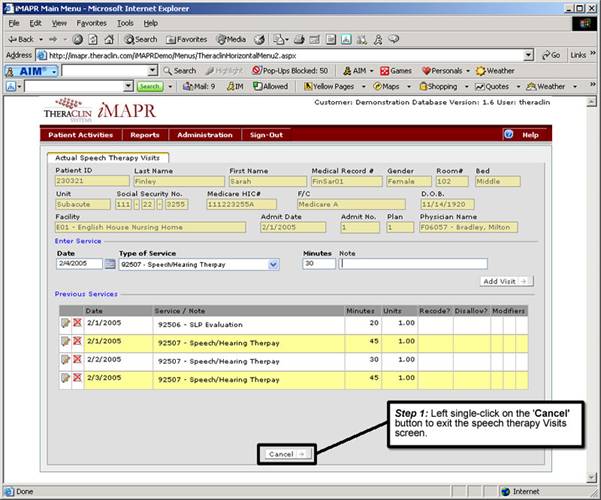Viewport: 601px width, 500px height.
Task: Expand the AIM search box dropdown
Action: tap(153, 71)
